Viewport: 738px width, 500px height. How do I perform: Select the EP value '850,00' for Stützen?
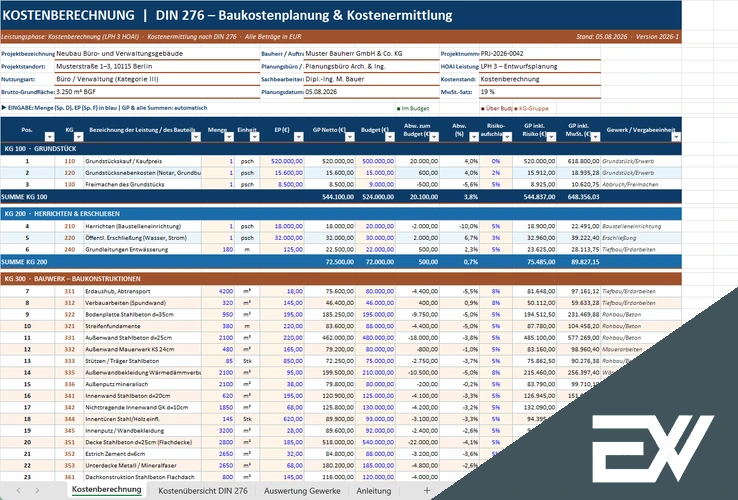tap(282, 361)
